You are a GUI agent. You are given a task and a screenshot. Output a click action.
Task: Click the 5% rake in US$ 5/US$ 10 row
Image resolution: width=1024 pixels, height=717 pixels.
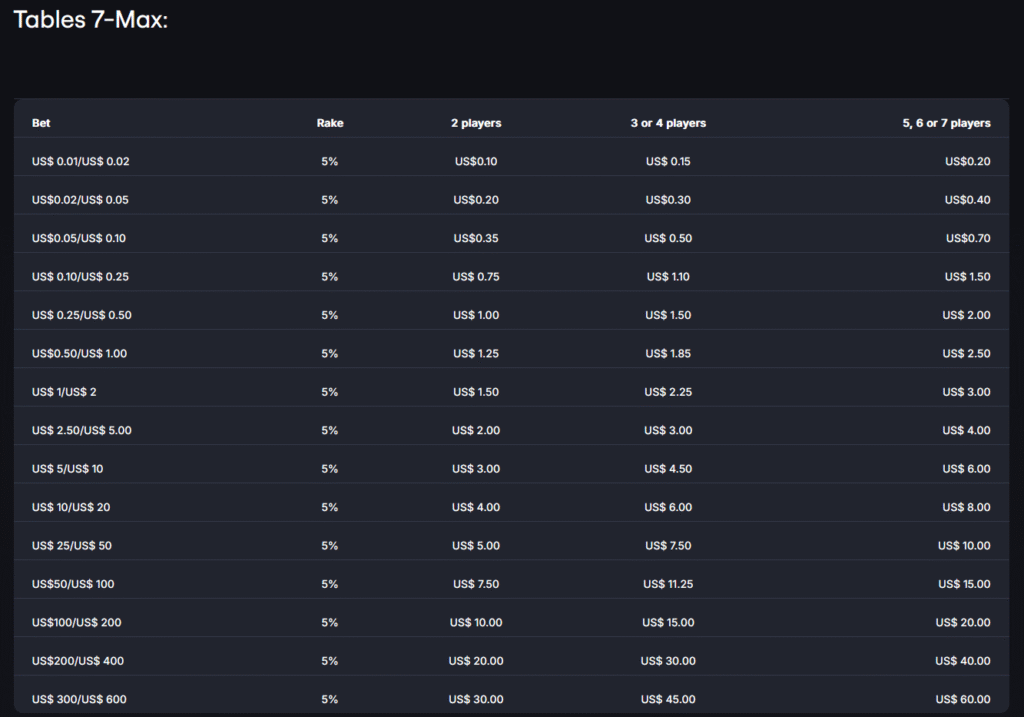pos(330,469)
